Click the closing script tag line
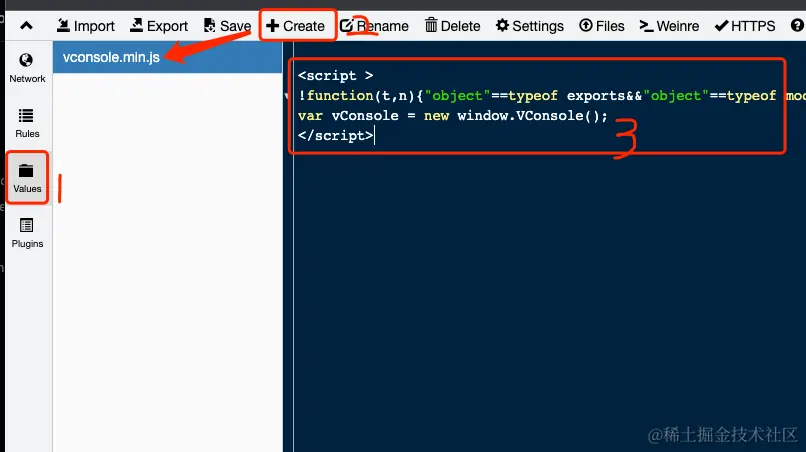Screen dimensions: 806x452 [336, 136]
